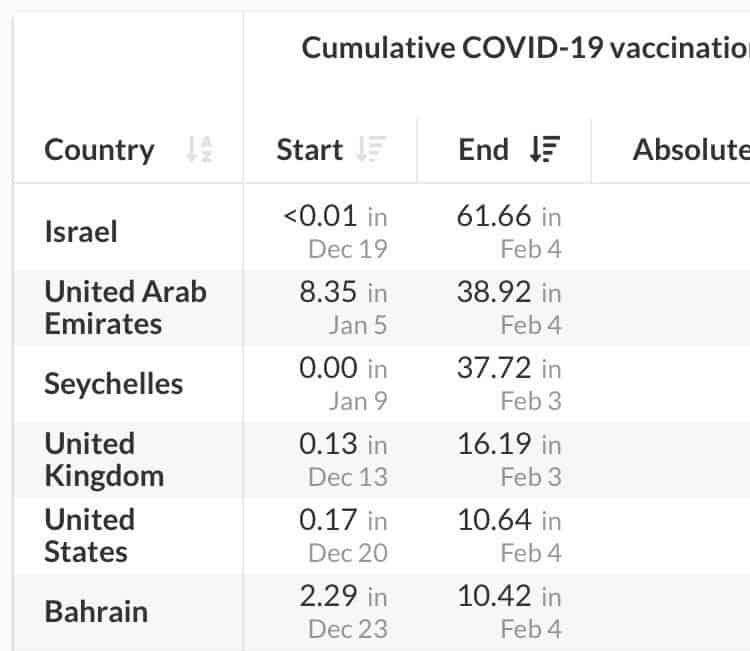Sort table by Country column icon
The height and width of the screenshot is (651, 750).
pos(199,149)
